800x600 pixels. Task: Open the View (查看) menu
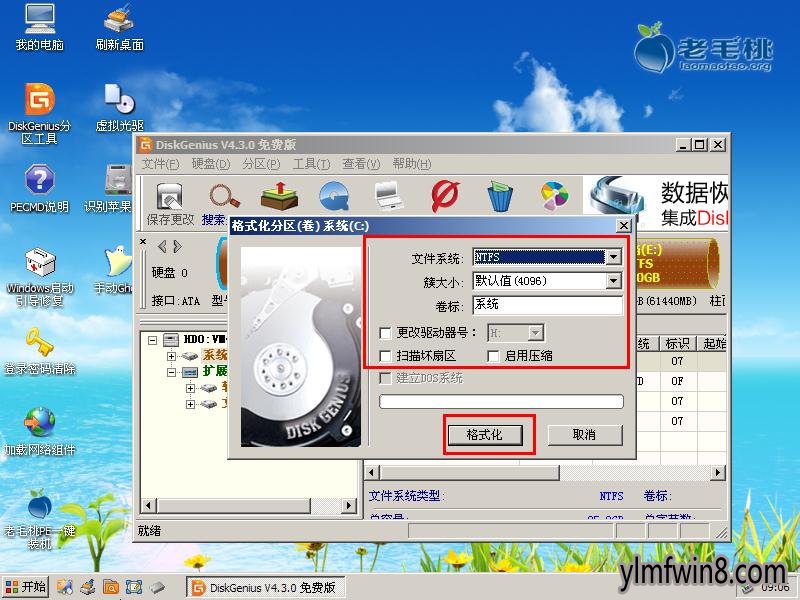[x=361, y=164]
